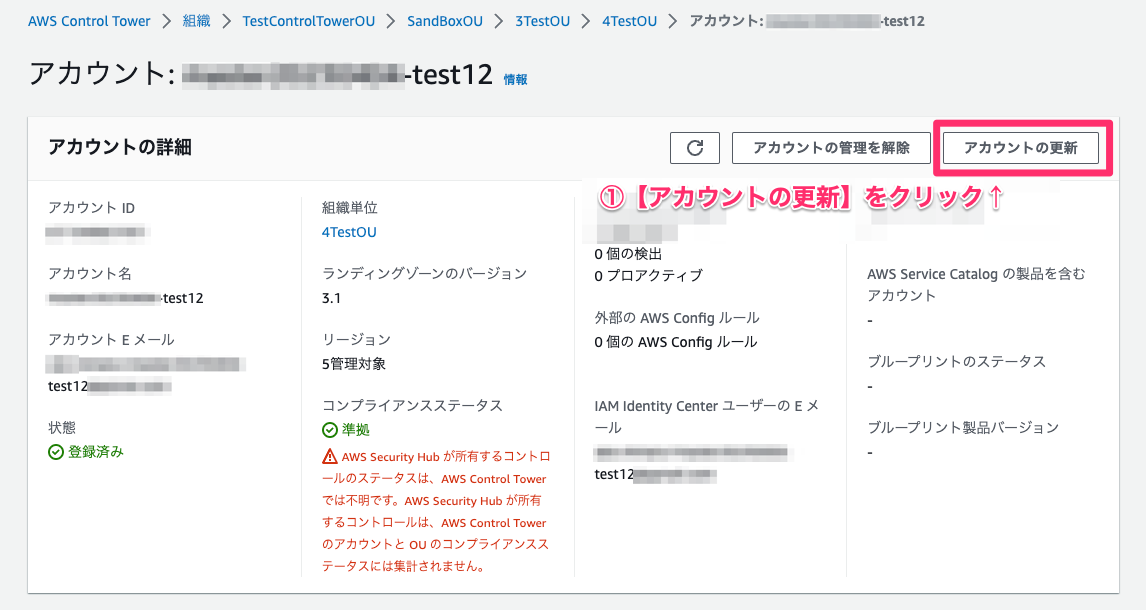Select the 5管理対象 value
This screenshot has height=610, width=1146.
[x=354, y=364]
